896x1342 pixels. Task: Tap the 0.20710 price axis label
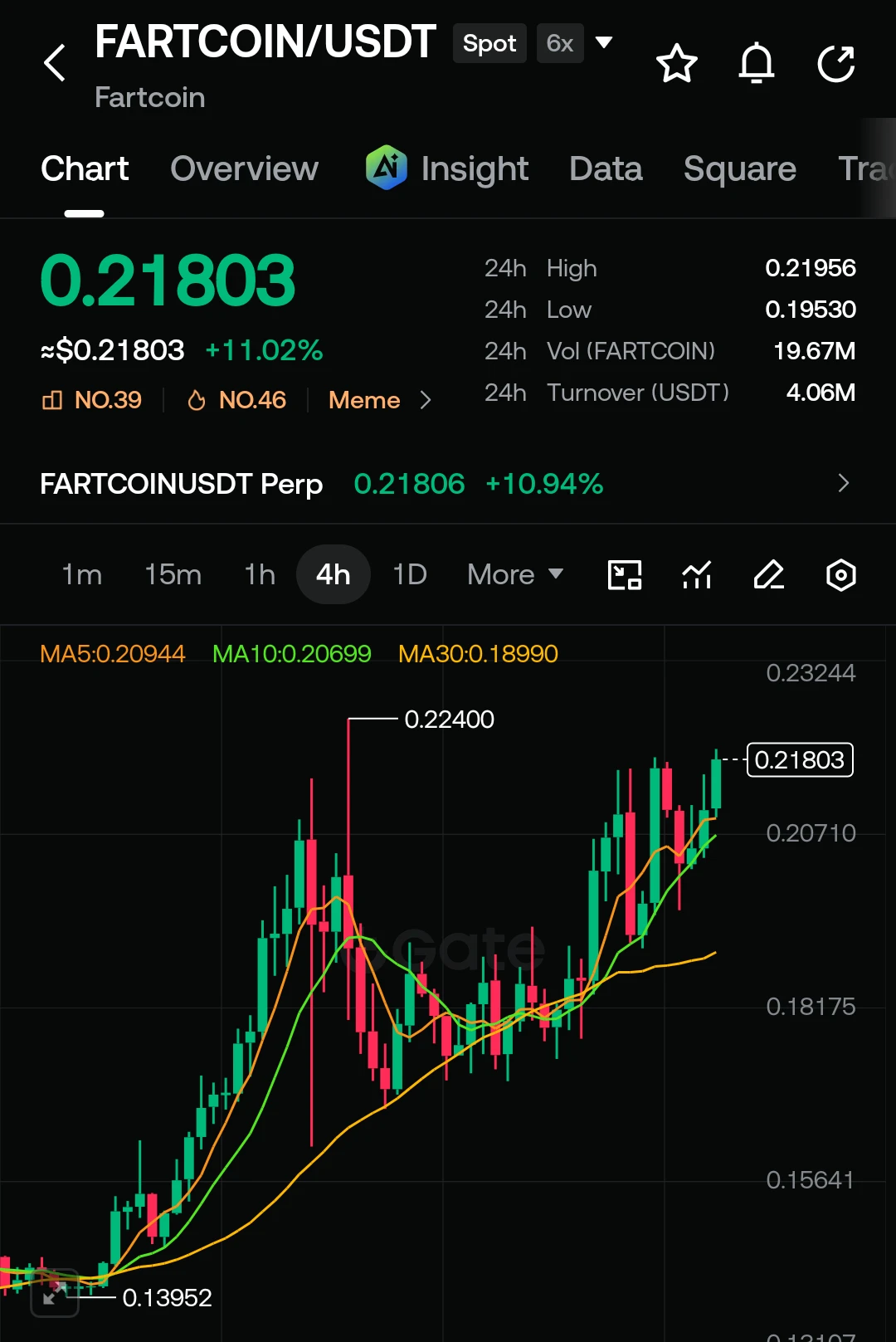(x=811, y=833)
